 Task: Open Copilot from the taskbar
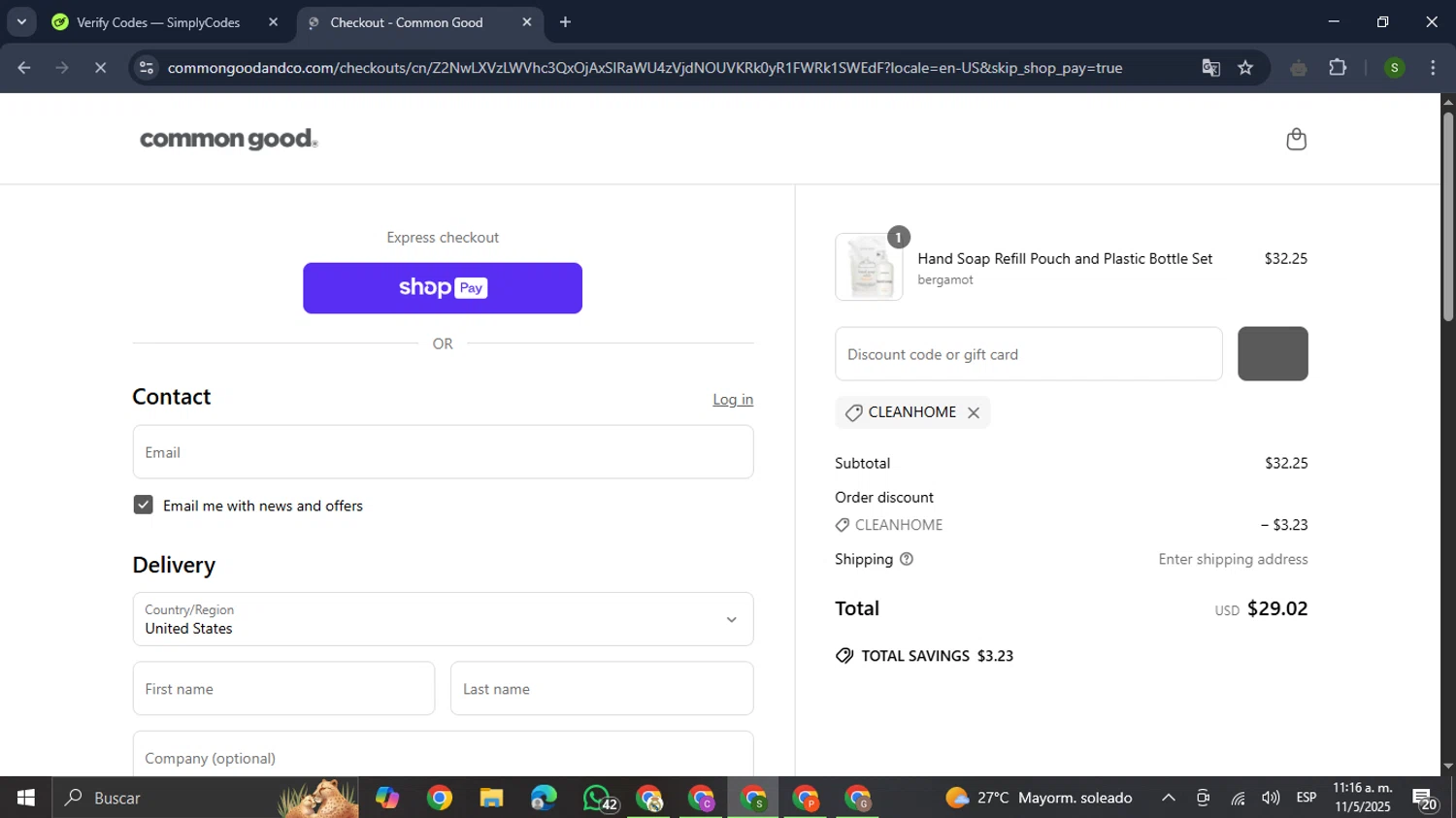point(387,798)
